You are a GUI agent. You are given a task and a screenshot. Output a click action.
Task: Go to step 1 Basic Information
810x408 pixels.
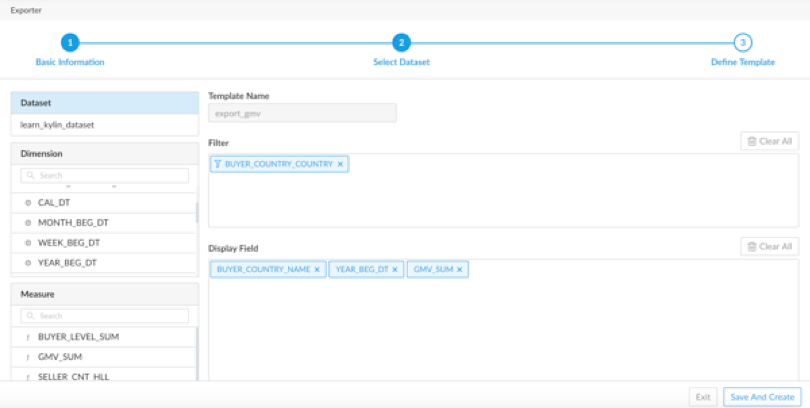click(x=70, y=43)
